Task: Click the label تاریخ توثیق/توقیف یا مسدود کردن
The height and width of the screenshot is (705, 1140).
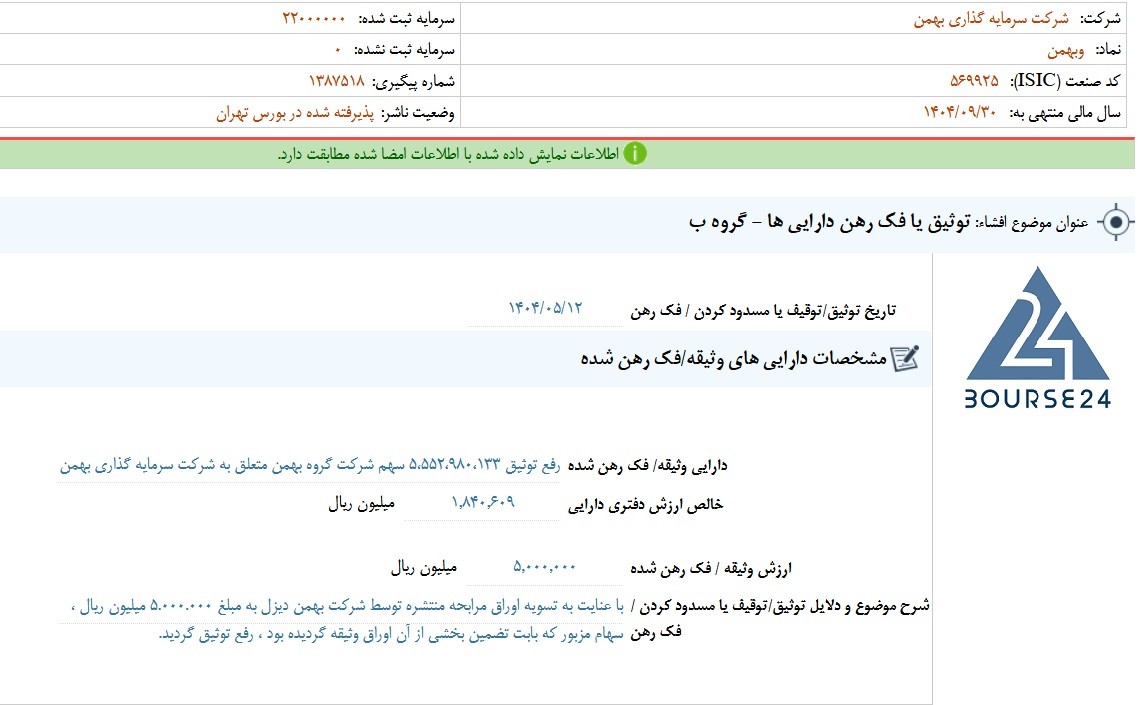Action: click(763, 310)
